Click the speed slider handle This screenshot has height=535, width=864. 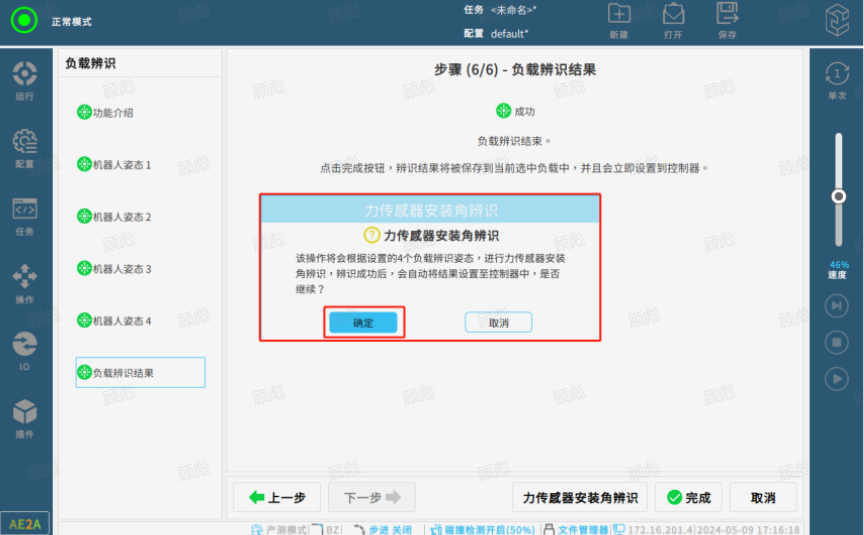point(838,197)
